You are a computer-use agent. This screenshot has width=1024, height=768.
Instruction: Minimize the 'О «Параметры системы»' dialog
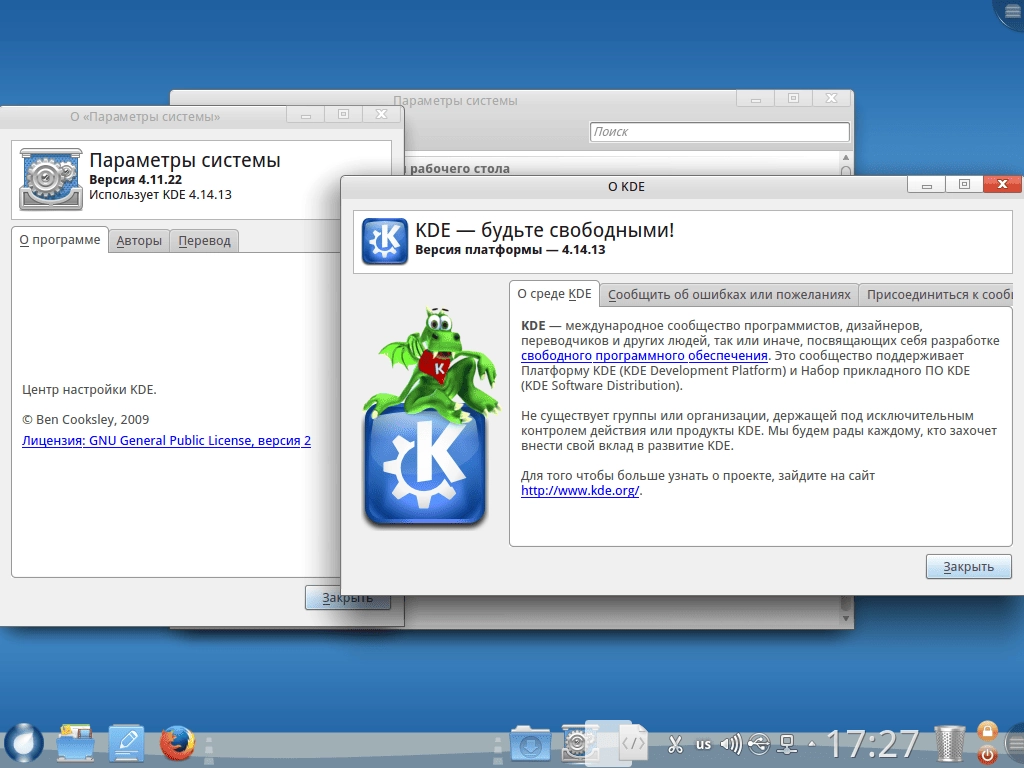pyautogui.click(x=306, y=114)
